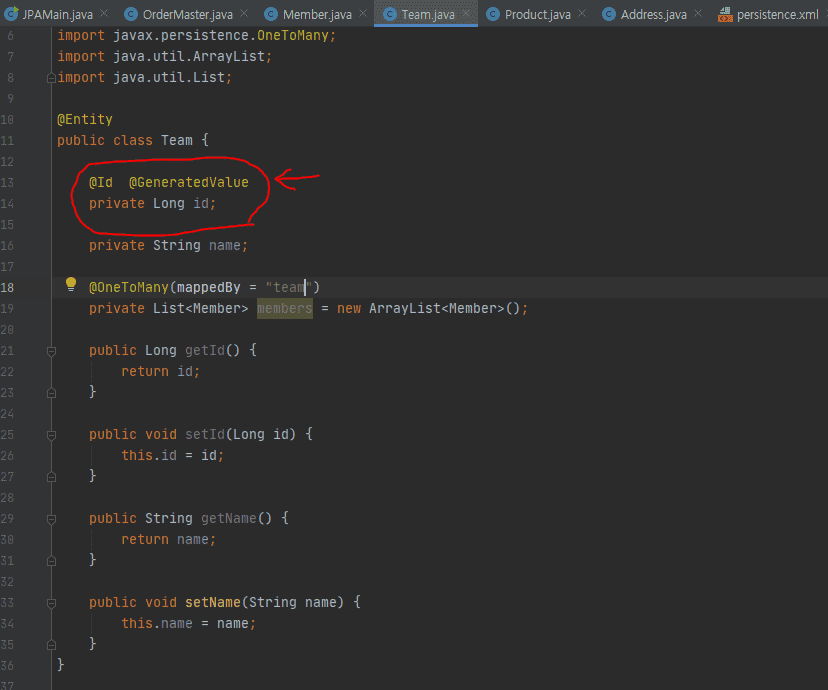828x690 pixels.
Task: Collapse the getId method fold marker
Action: 51,352
